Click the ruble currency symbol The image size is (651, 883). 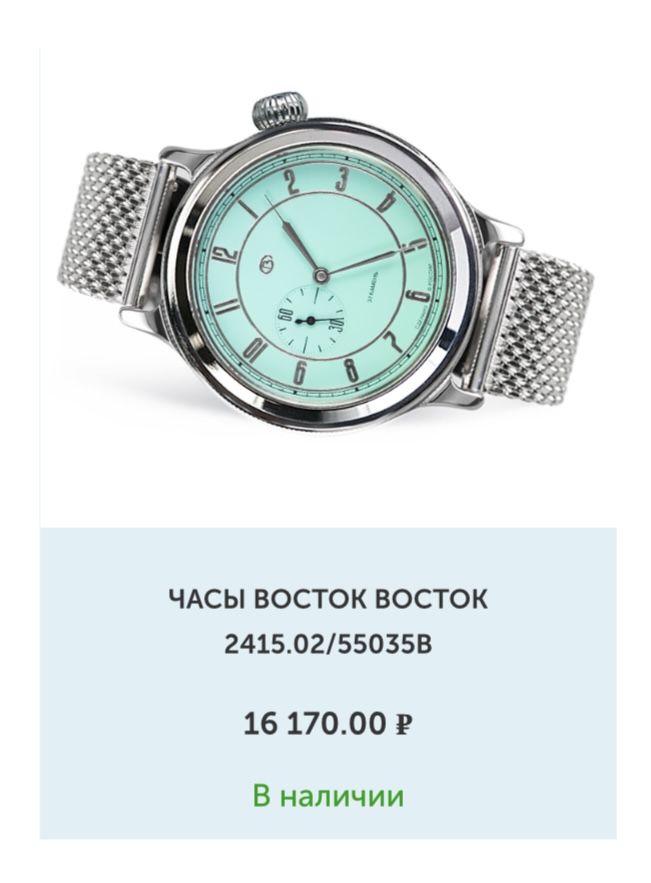click(402, 724)
